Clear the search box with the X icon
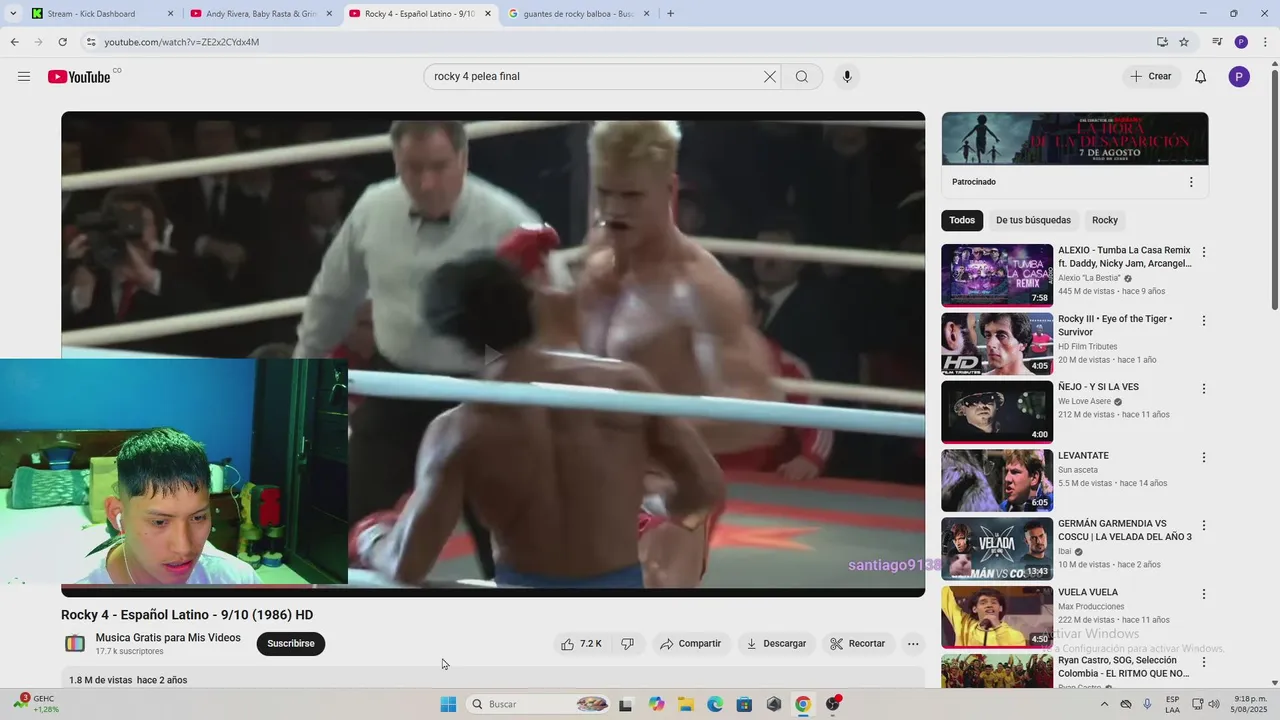The image size is (1280, 720). click(770, 77)
